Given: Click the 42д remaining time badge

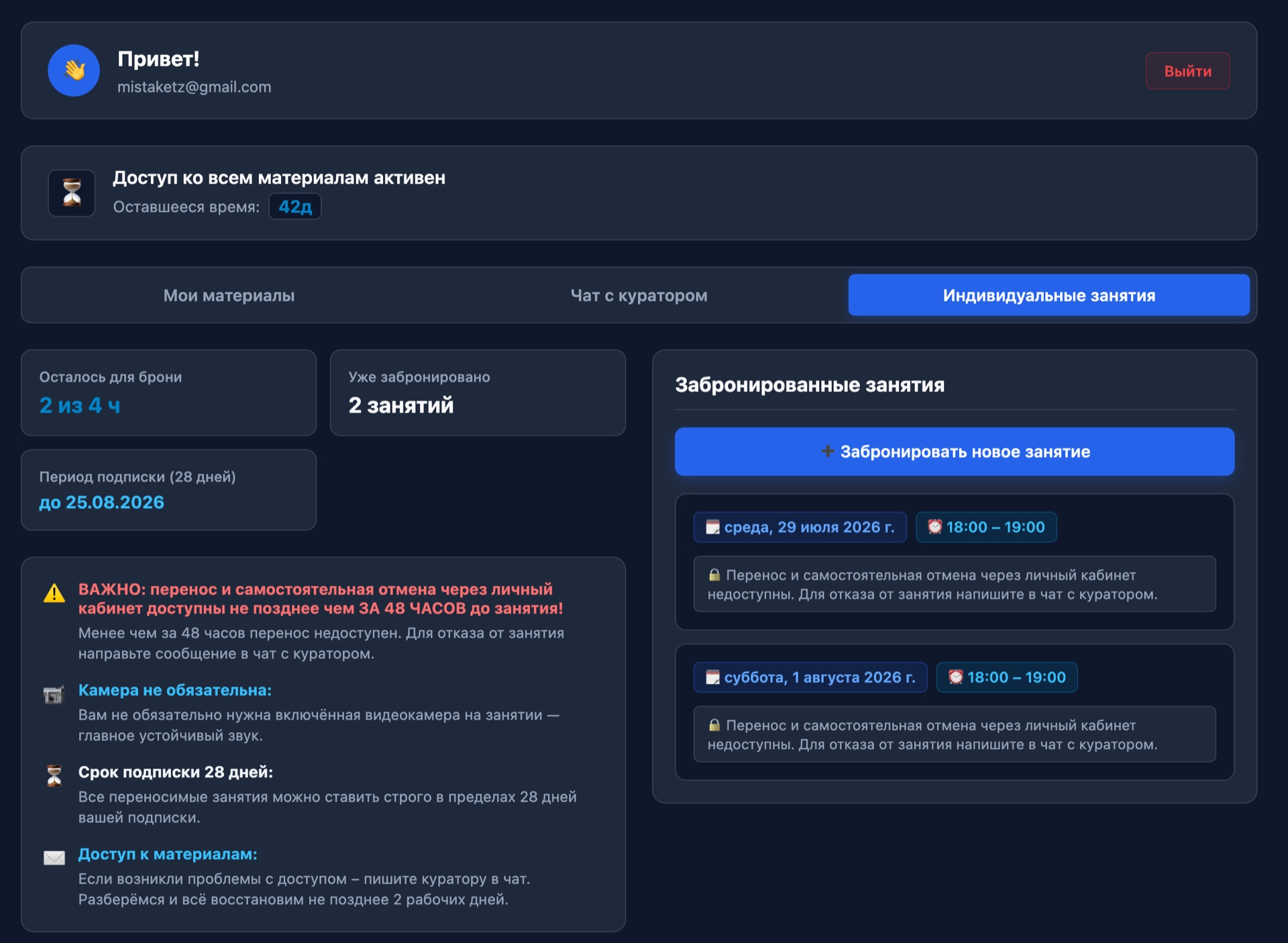Looking at the screenshot, I should [295, 207].
